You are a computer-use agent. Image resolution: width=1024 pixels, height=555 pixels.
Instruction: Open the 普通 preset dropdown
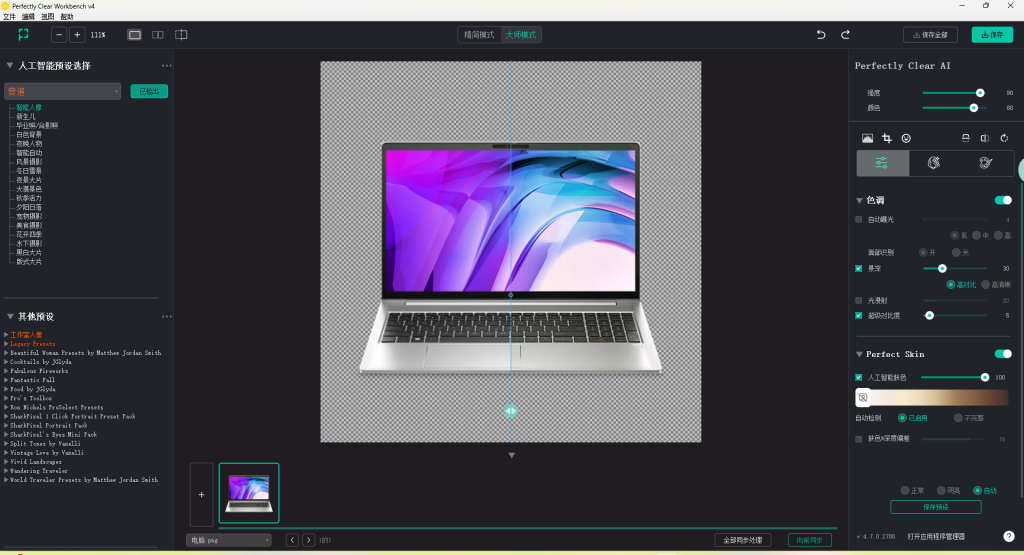coord(62,91)
